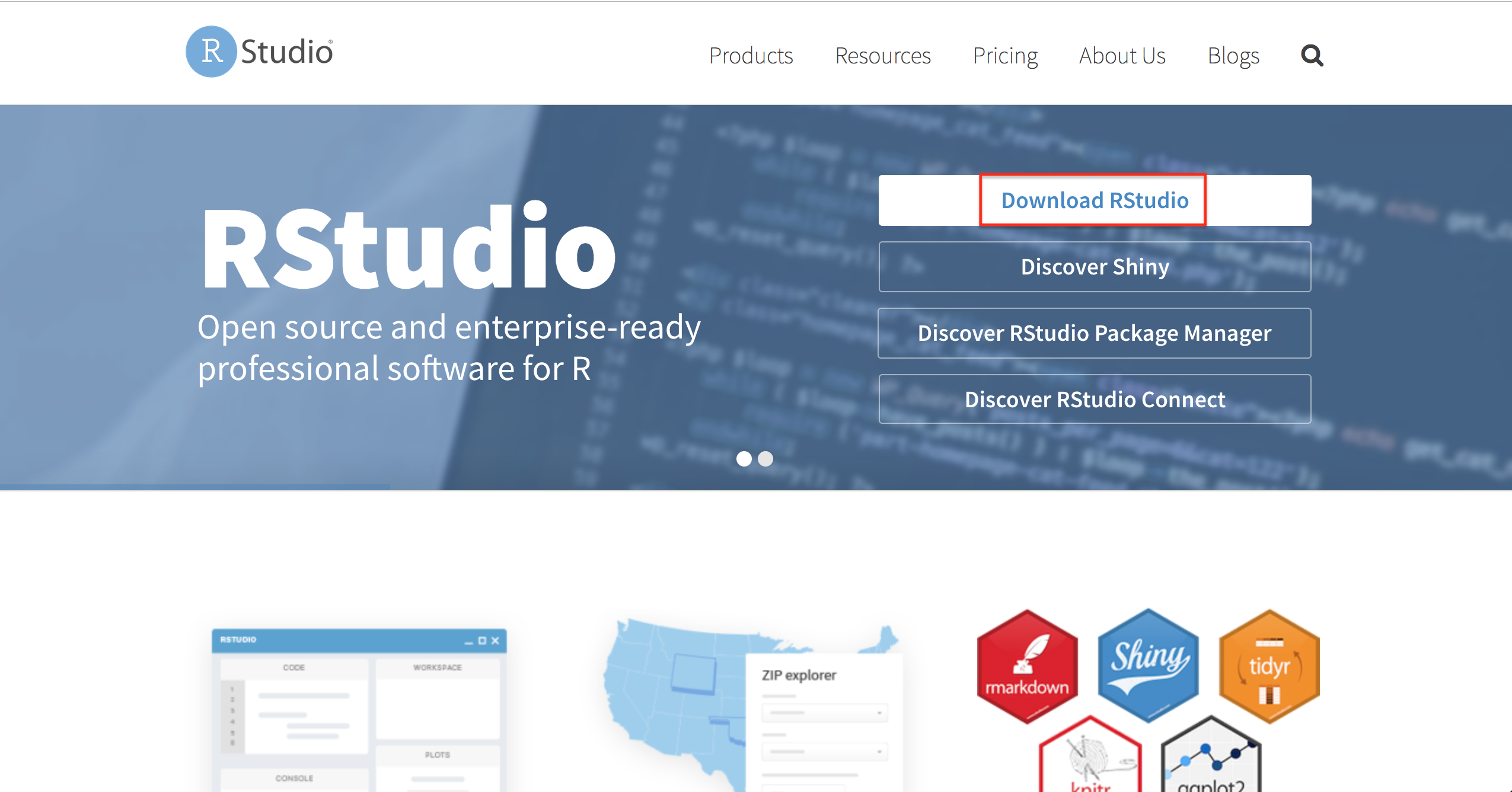Click the RStudio IDE window illustration

(359, 710)
